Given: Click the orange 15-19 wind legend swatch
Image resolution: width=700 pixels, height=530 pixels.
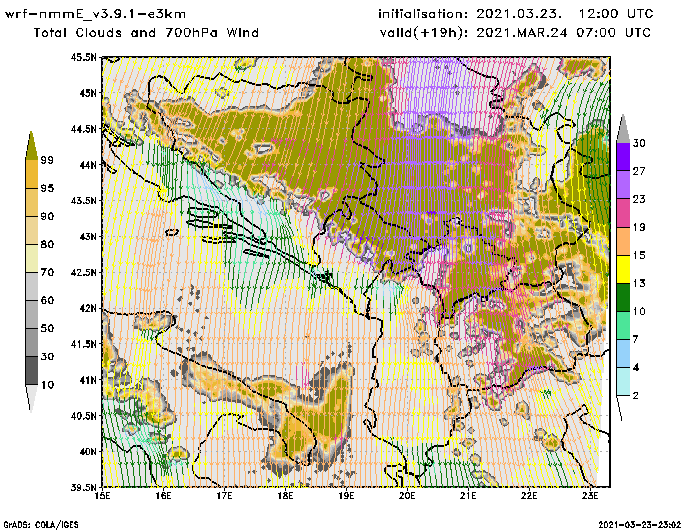Looking at the screenshot, I should pyautogui.click(x=623, y=241).
